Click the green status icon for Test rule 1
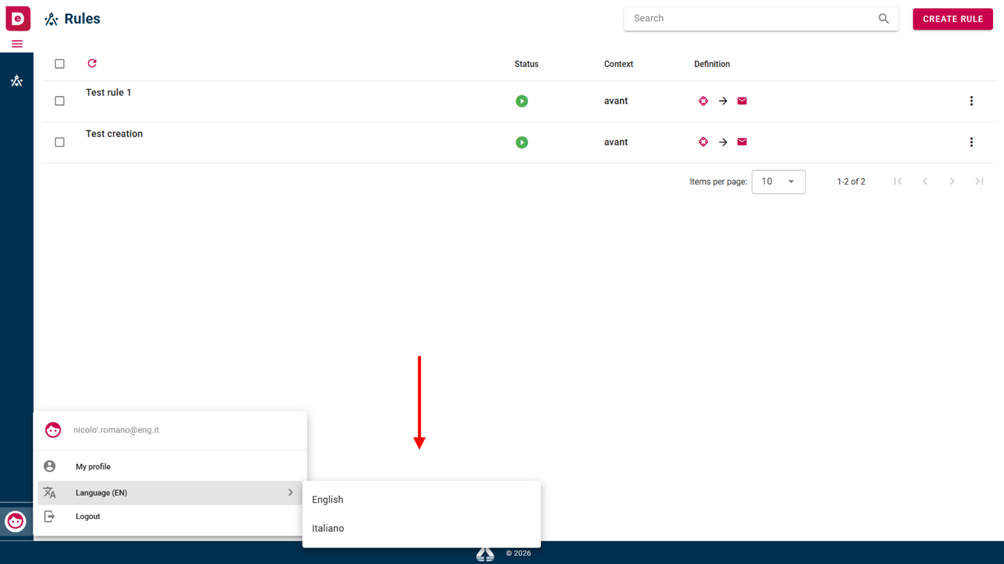This screenshot has height=564, width=1004. 522,101
